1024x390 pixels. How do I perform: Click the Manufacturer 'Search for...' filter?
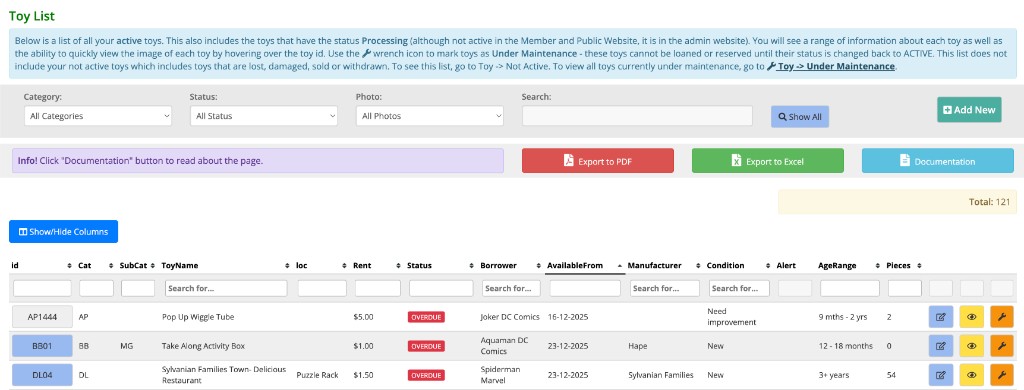pyautogui.click(x=665, y=288)
